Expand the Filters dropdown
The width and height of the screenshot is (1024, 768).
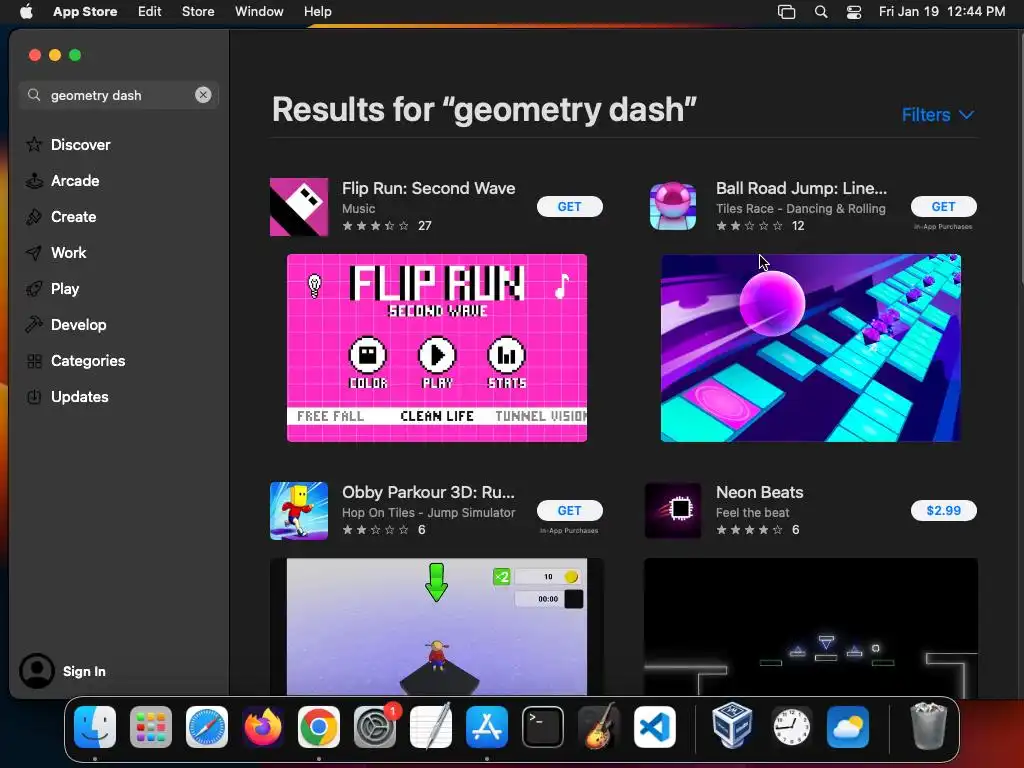(938, 115)
